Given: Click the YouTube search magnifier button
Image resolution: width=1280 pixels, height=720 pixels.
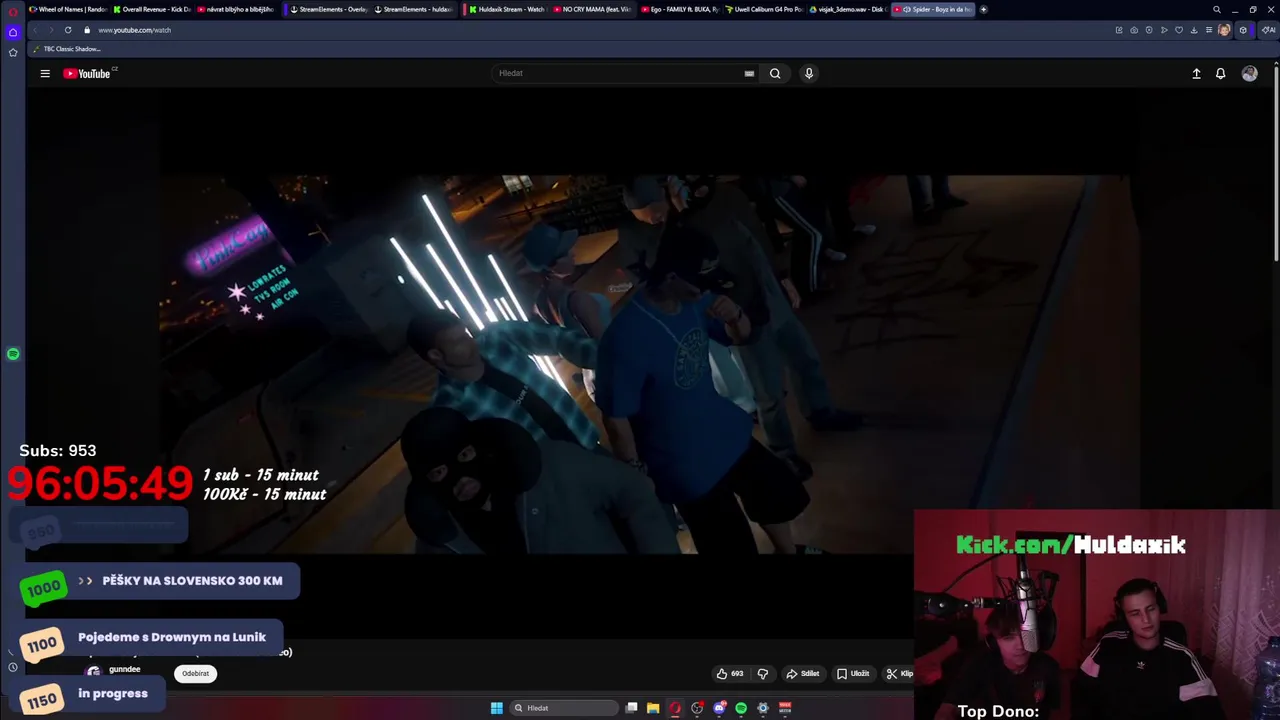Looking at the screenshot, I should point(775,73).
